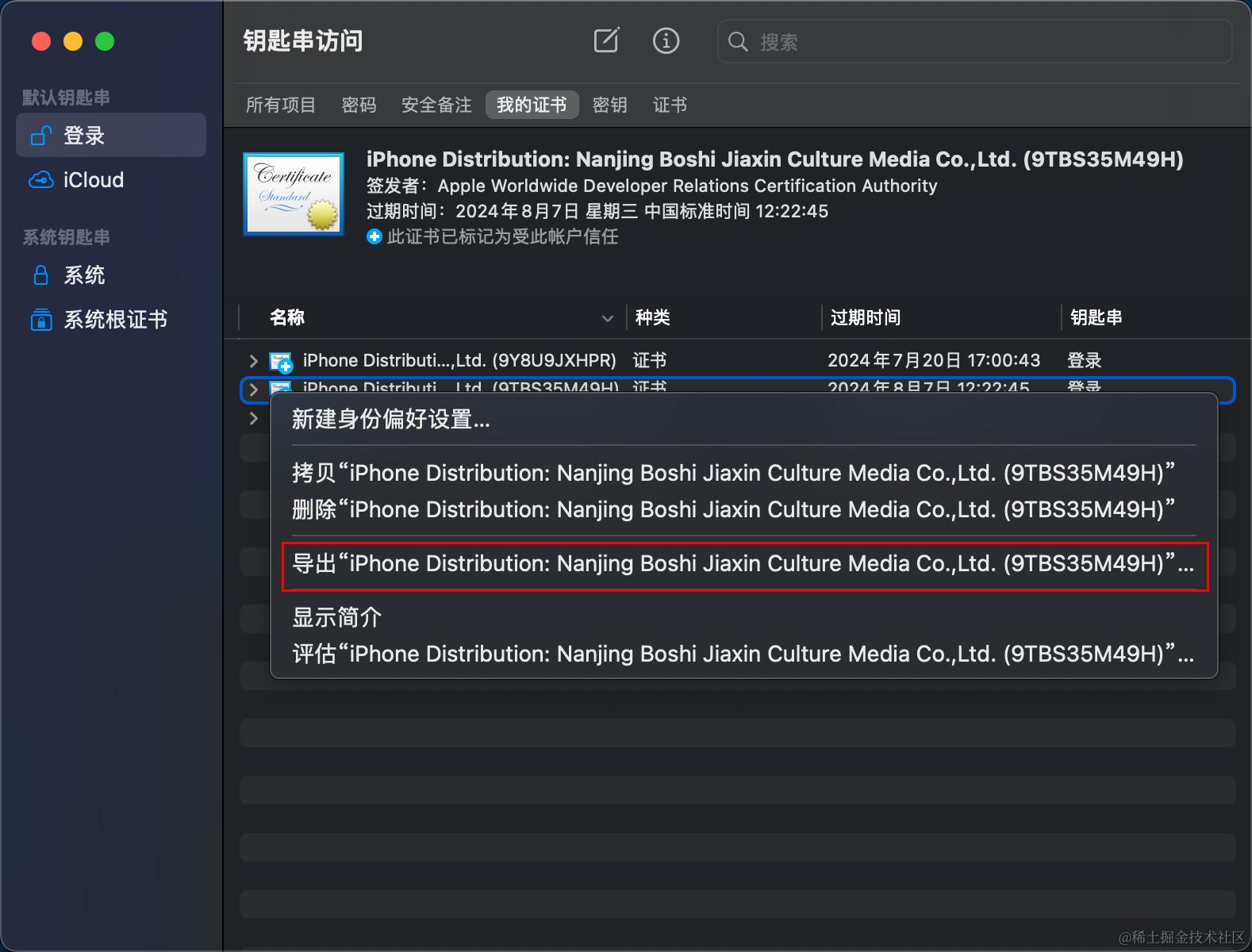This screenshot has width=1252, height=952.
Task: Choose 删除 iPhone Distribution certificate menu item
Action: click(744, 509)
